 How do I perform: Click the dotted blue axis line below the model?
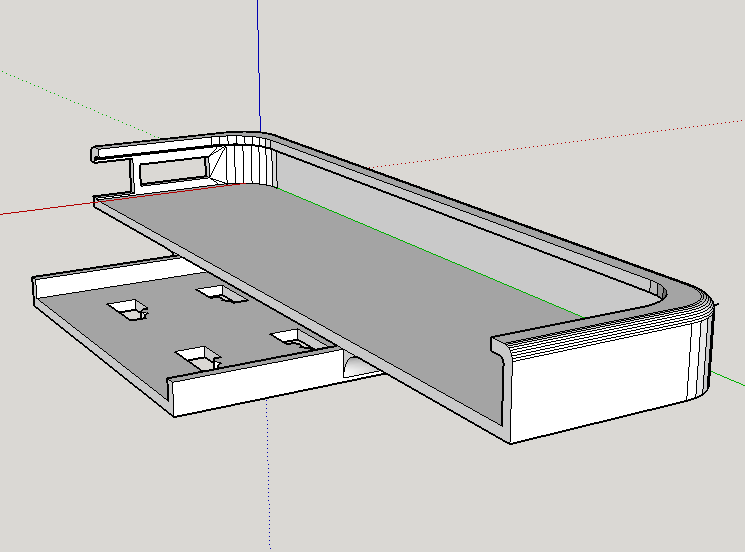point(268,475)
